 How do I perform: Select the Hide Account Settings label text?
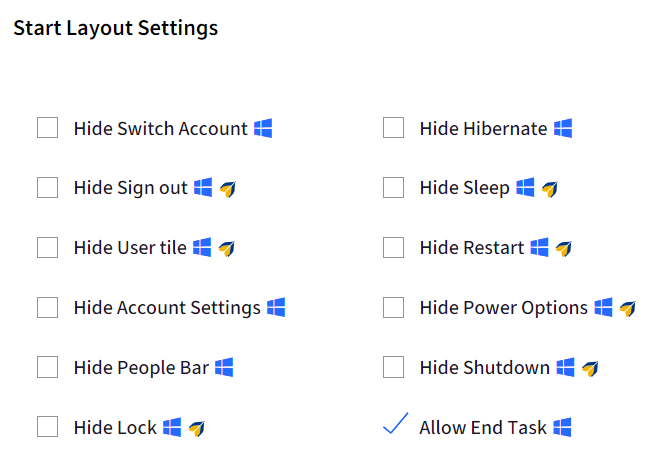[x=167, y=308]
